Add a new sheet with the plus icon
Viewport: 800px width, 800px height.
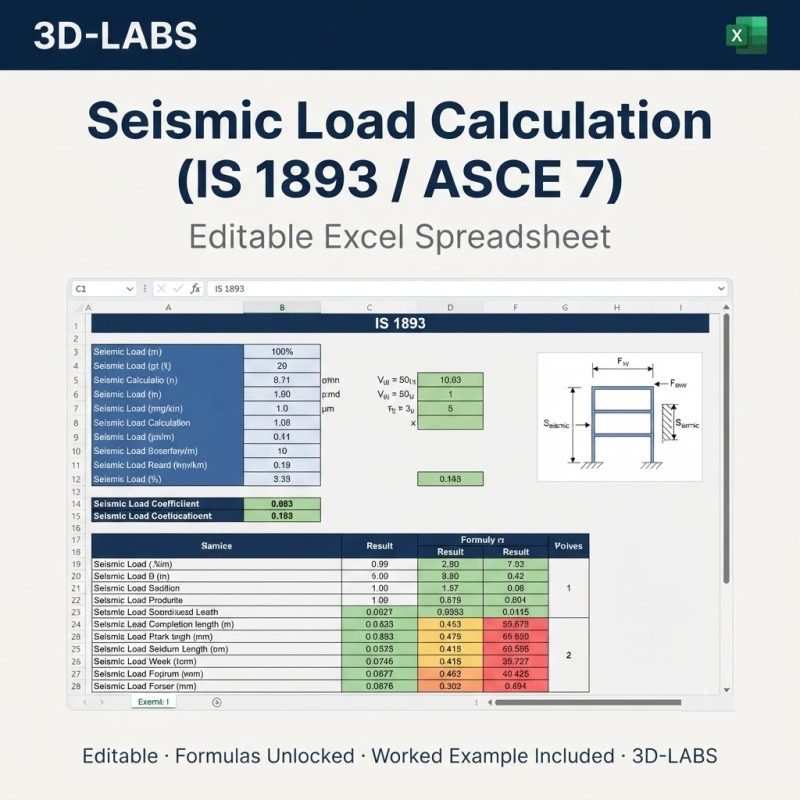click(216, 703)
